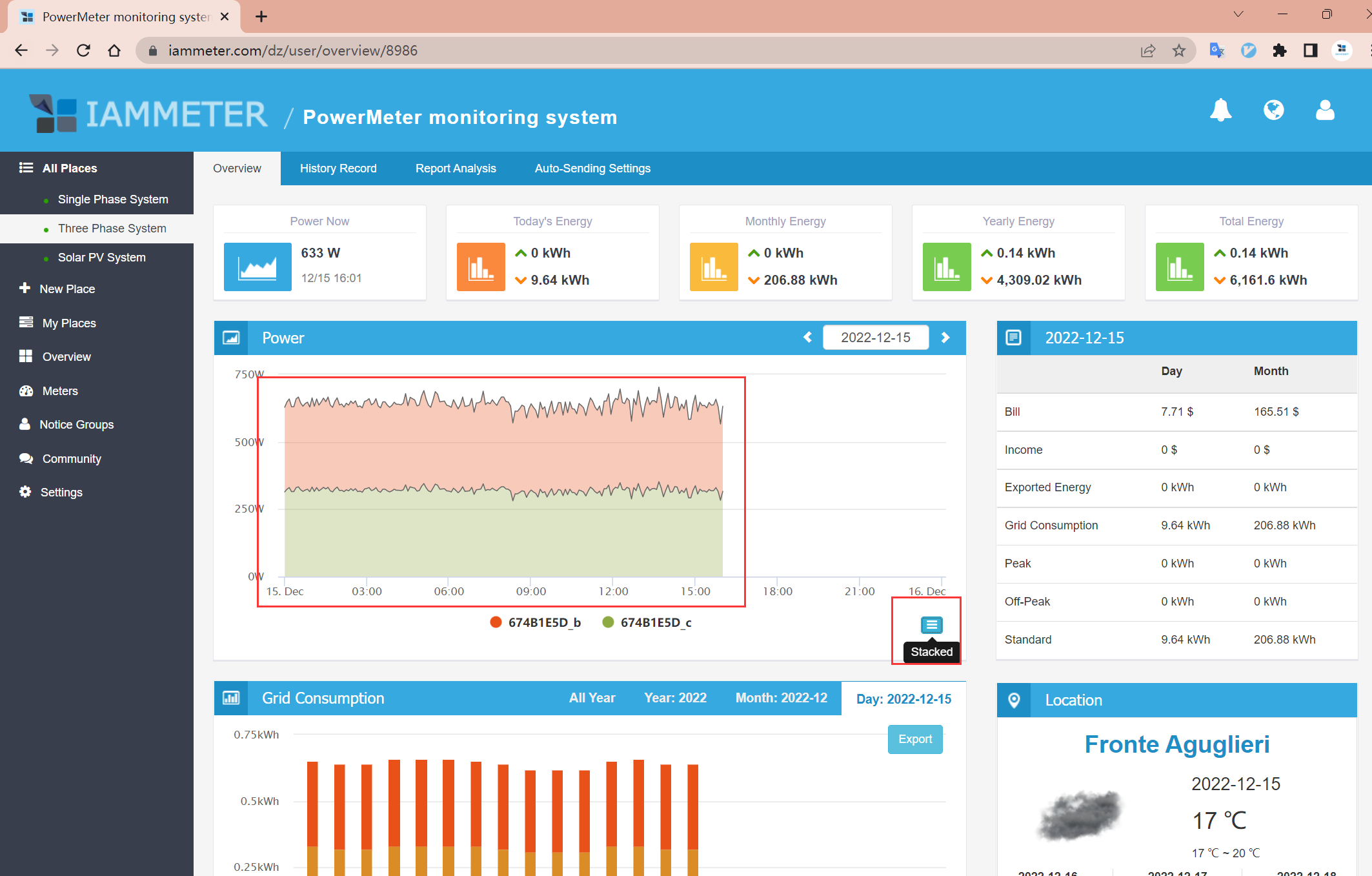Select the Solar PV System place
1372x876 pixels.
point(101,258)
